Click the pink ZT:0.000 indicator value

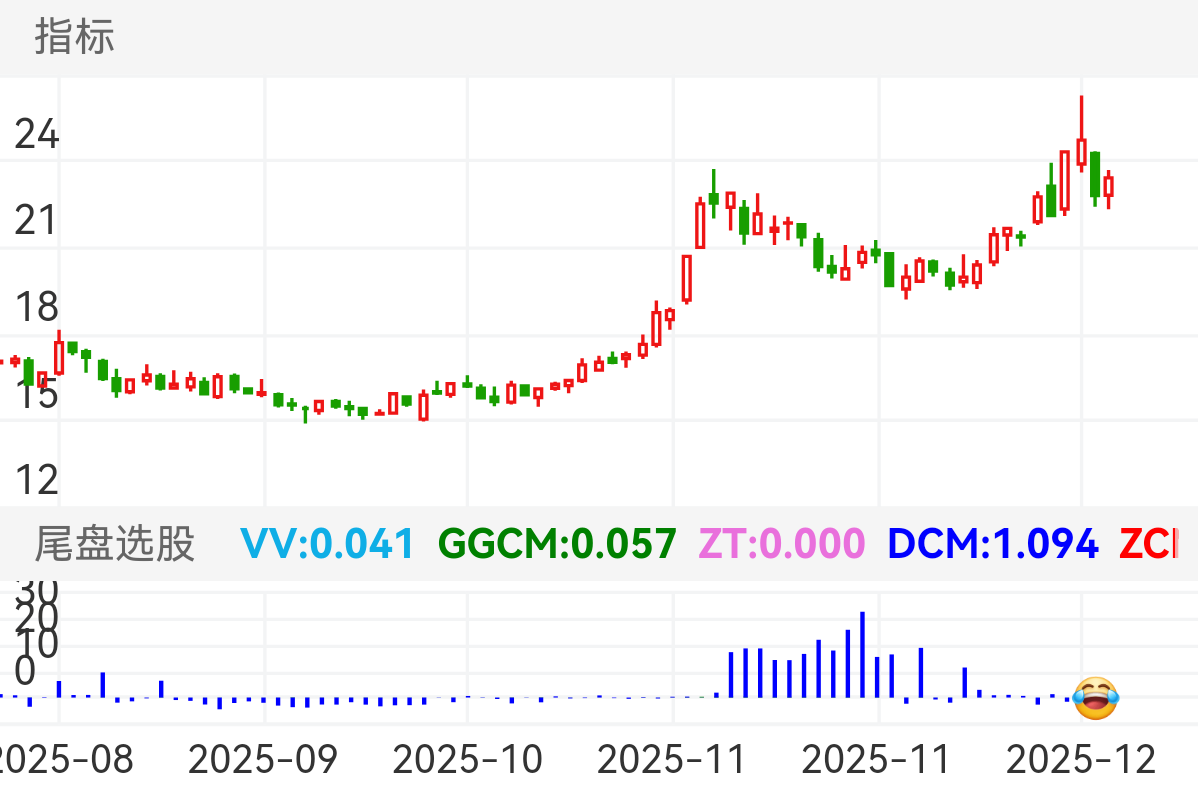click(781, 545)
